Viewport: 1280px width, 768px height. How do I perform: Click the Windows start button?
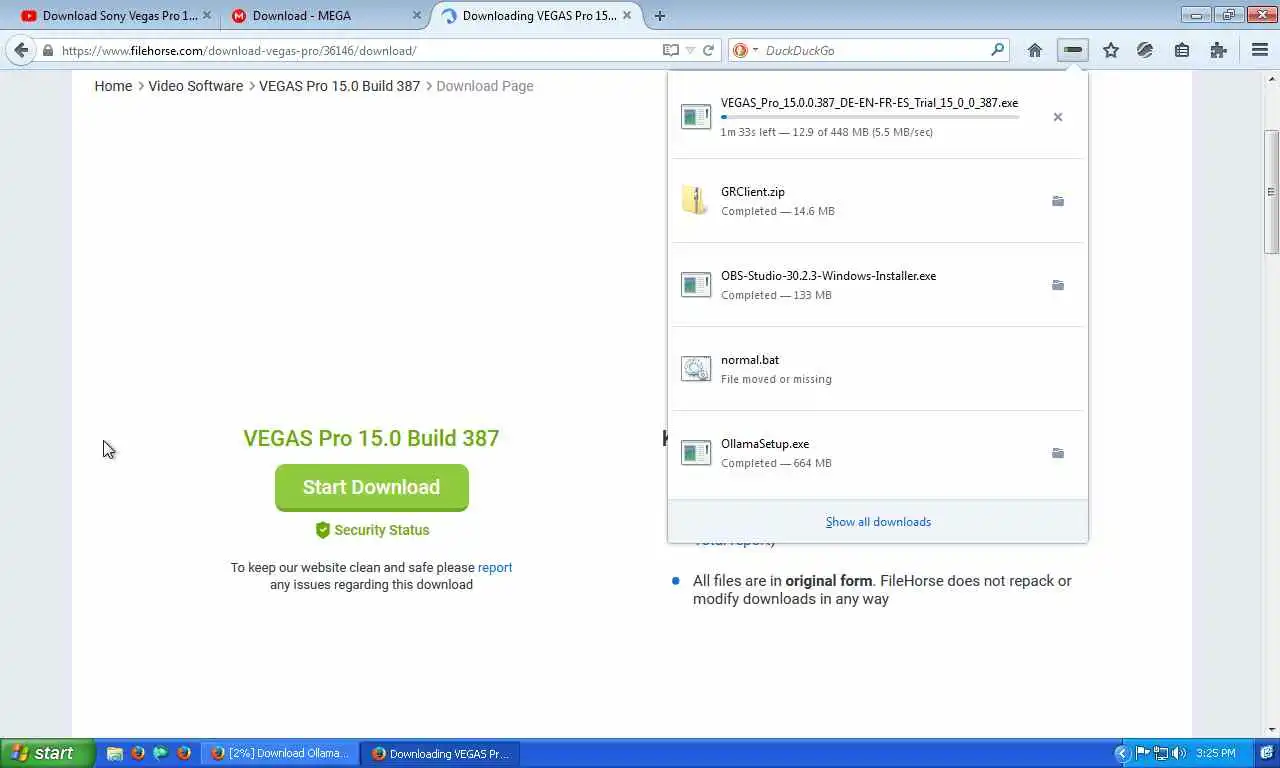pyautogui.click(x=47, y=753)
